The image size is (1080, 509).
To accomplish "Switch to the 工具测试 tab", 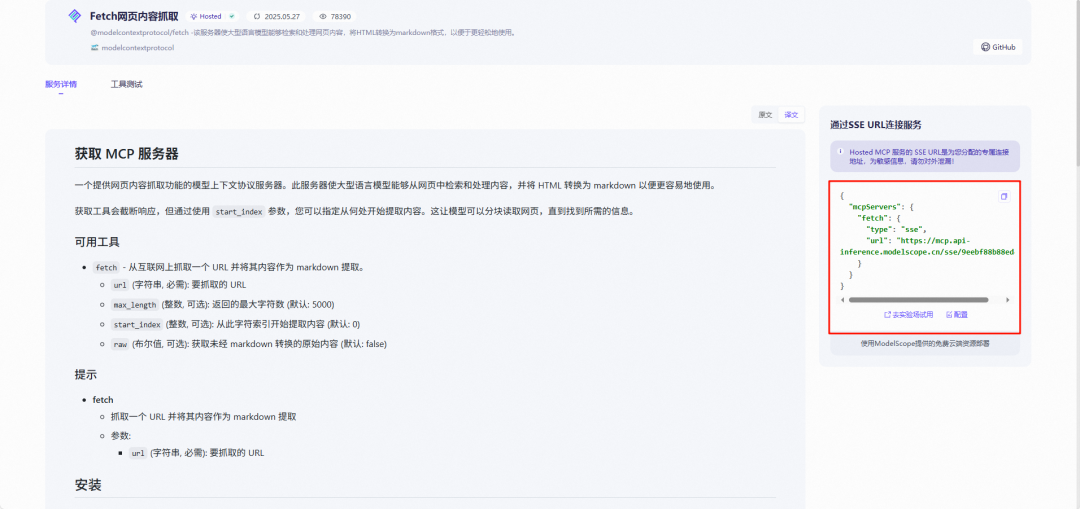I will point(127,84).
